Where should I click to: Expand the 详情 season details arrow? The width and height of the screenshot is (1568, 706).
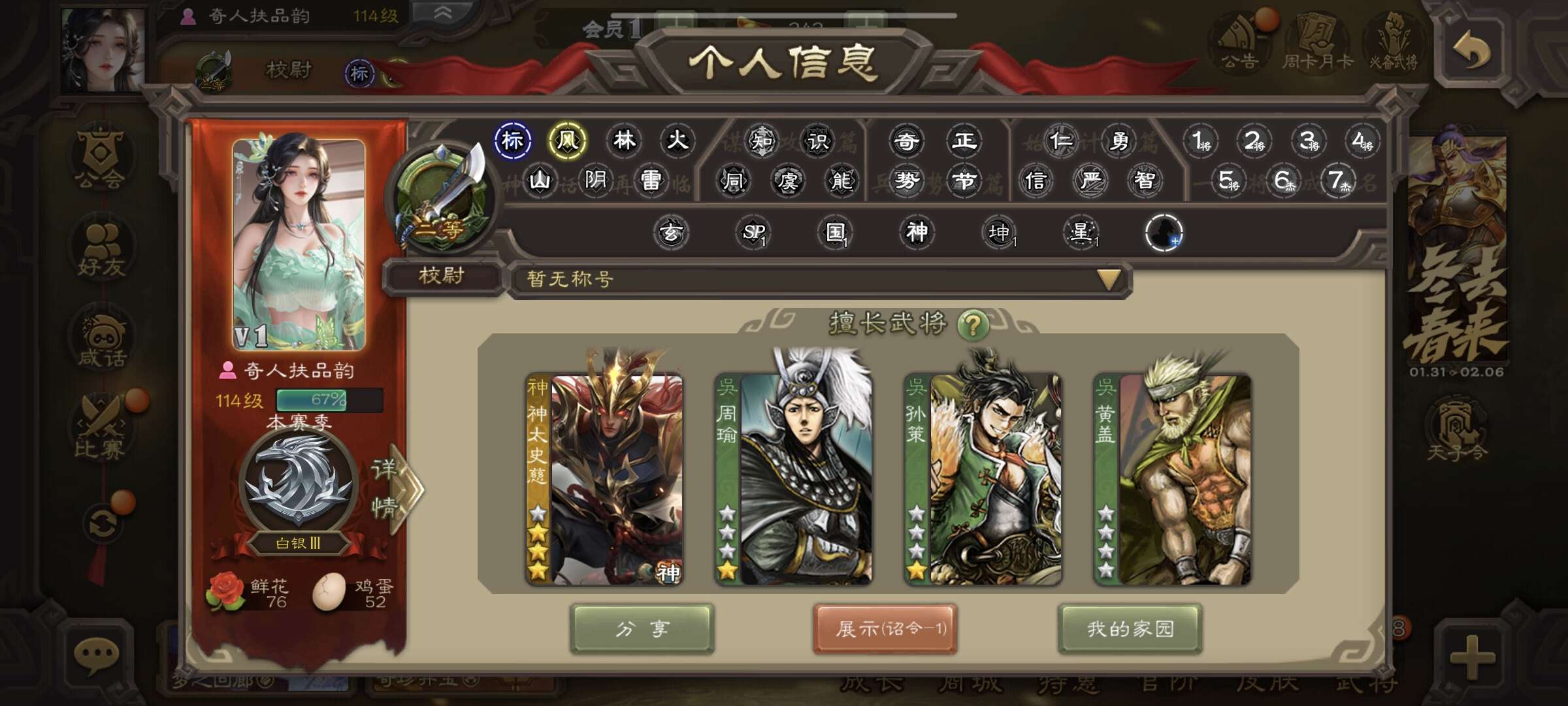click(397, 489)
